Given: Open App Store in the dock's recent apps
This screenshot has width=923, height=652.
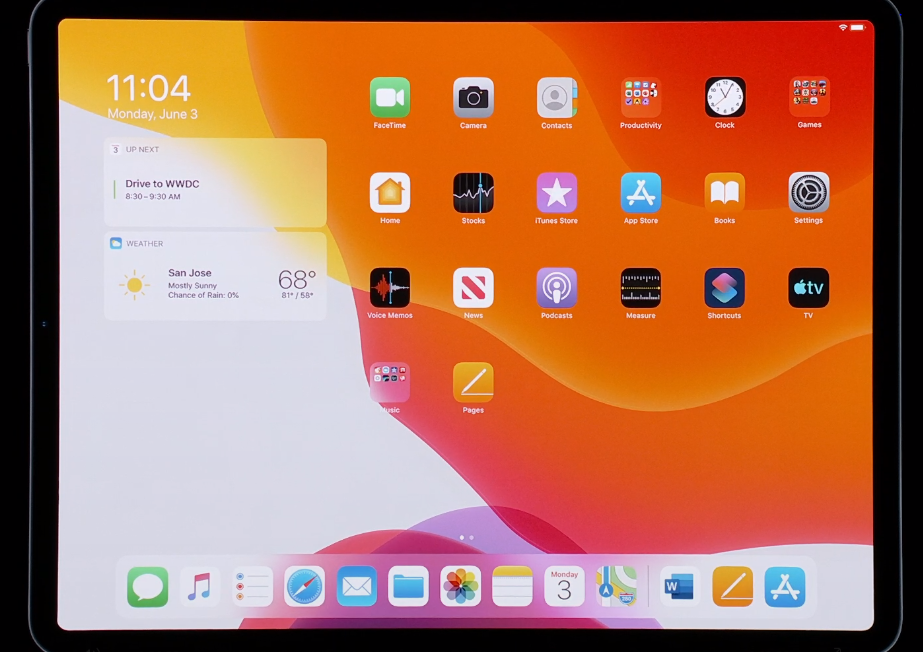Looking at the screenshot, I should [x=785, y=587].
